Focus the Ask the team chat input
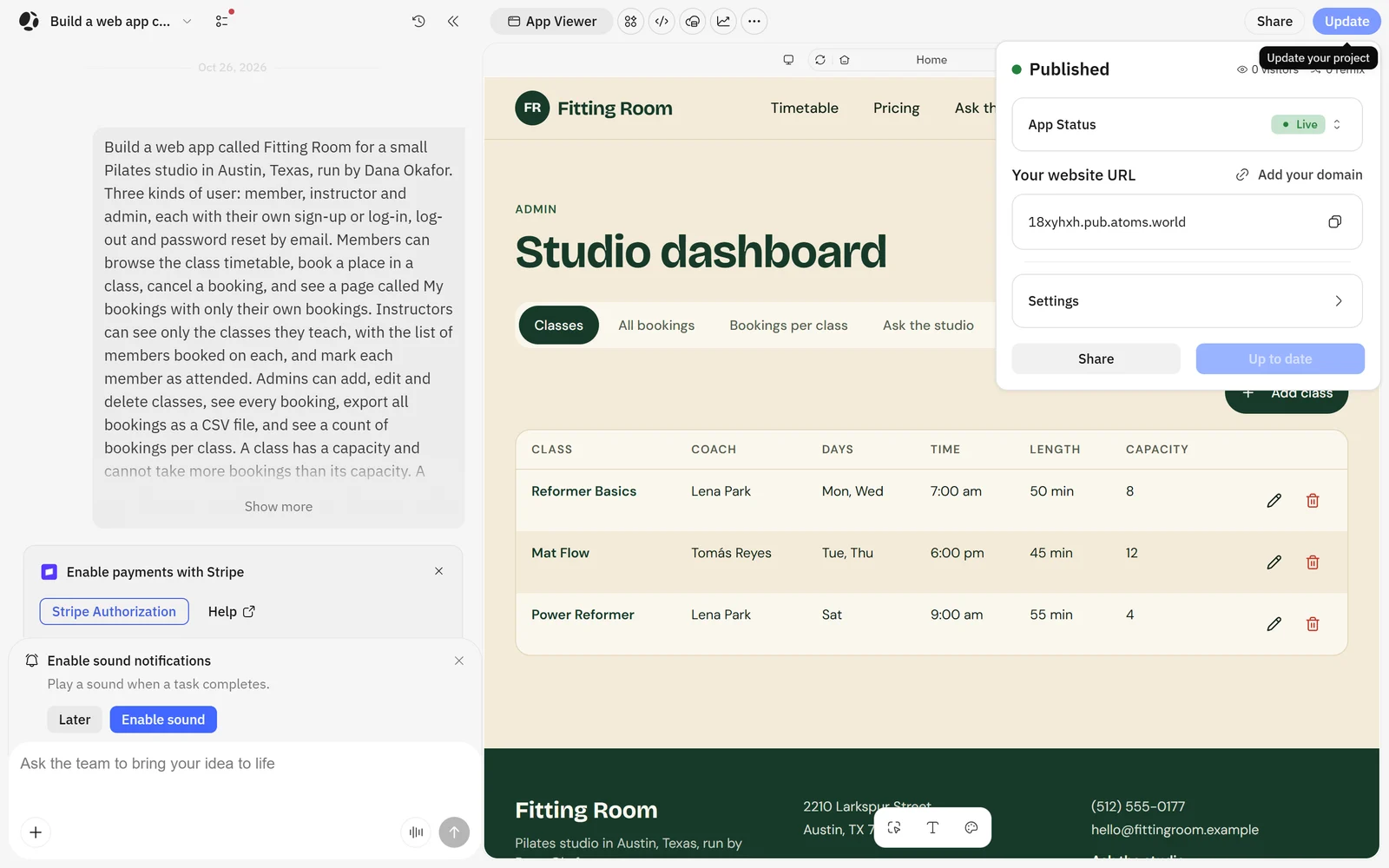The width and height of the screenshot is (1389, 868). (x=245, y=764)
